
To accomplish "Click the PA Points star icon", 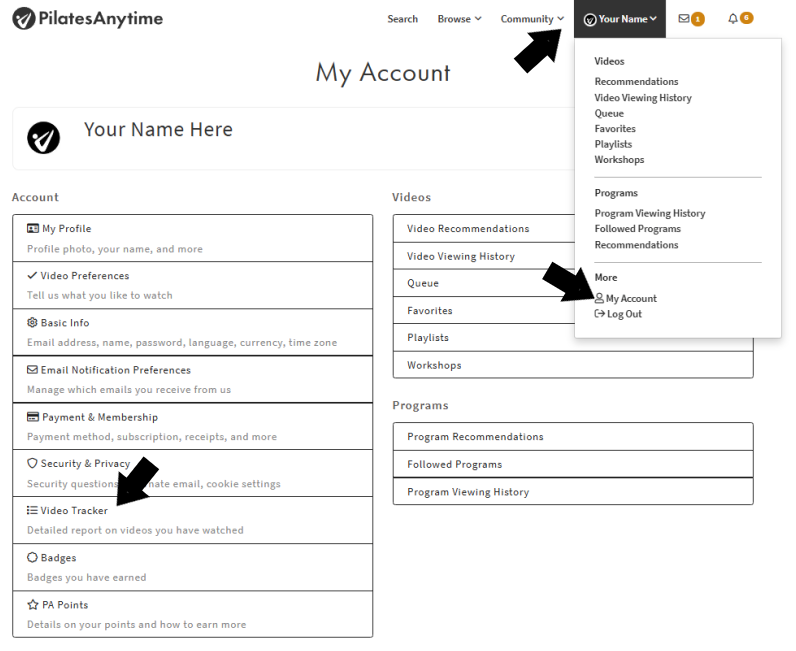I will 33,605.
